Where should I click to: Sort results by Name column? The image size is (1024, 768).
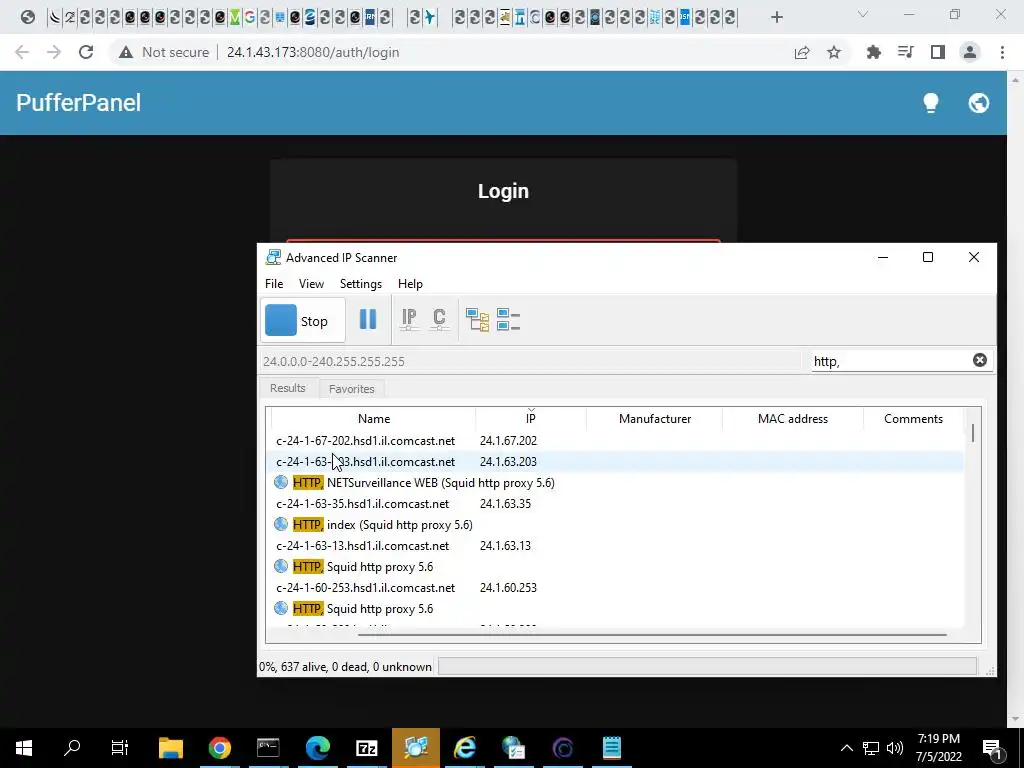pos(374,419)
